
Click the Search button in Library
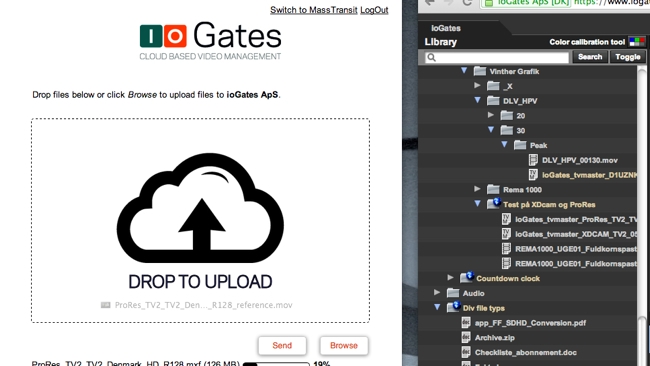(x=590, y=57)
